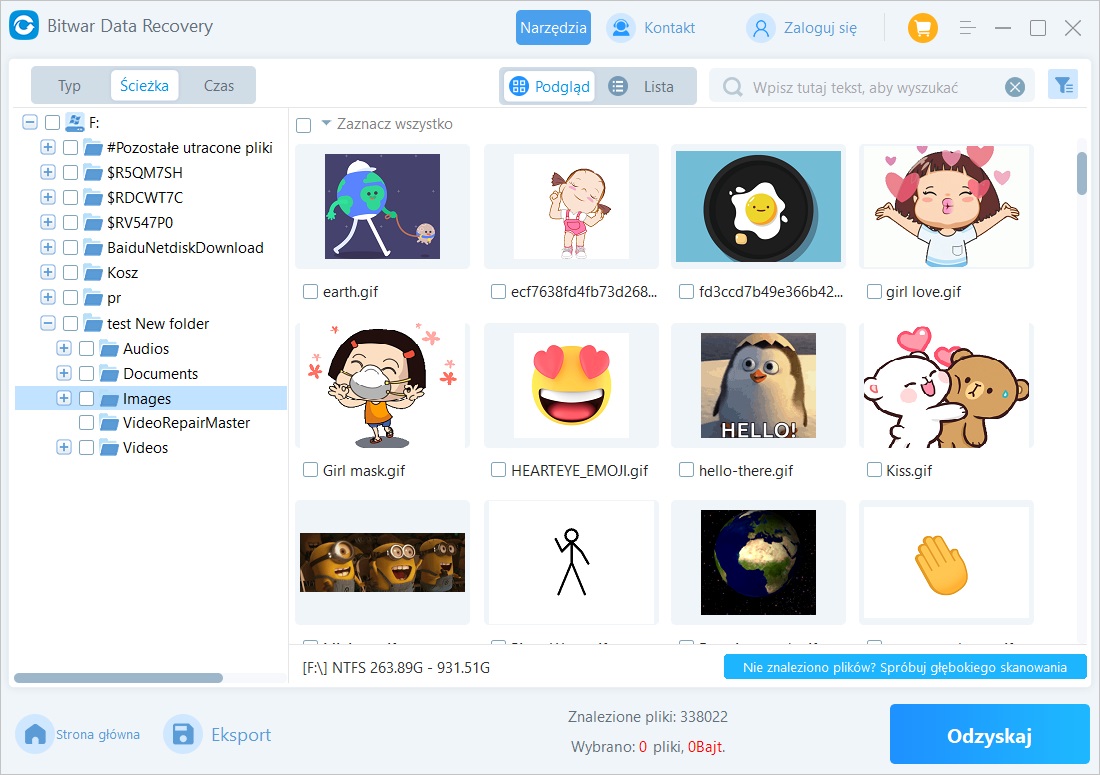
Task: Tick the earth.gif checkbox
Action: pyautogui.click(x=310, y=292)
